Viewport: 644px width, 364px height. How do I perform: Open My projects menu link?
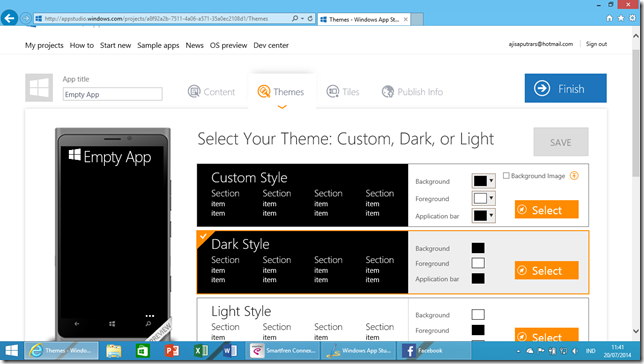point(44,45)
